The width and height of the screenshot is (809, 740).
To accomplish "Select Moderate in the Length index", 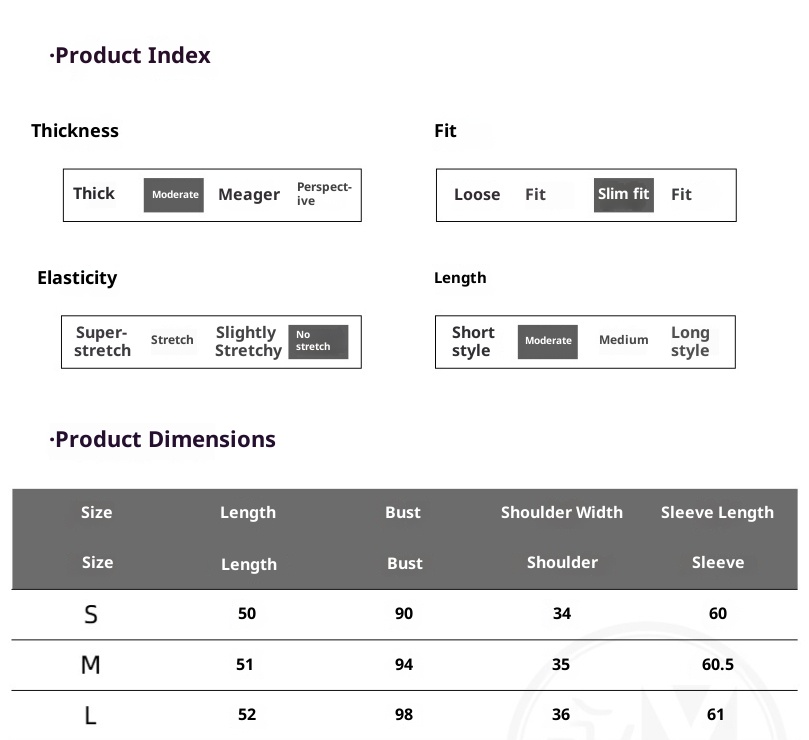I will tap(548, 341).
